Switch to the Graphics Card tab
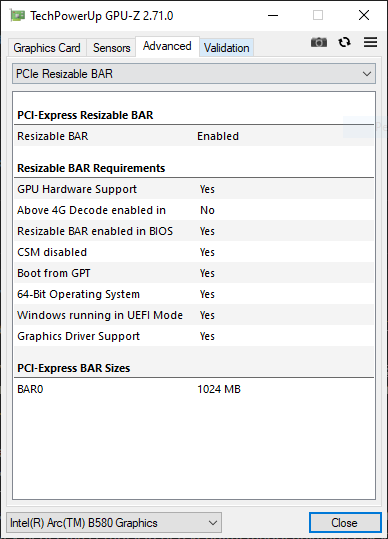The height and width of the screenshot is (539, 388). pyautogui.click(x=47, y=47)
